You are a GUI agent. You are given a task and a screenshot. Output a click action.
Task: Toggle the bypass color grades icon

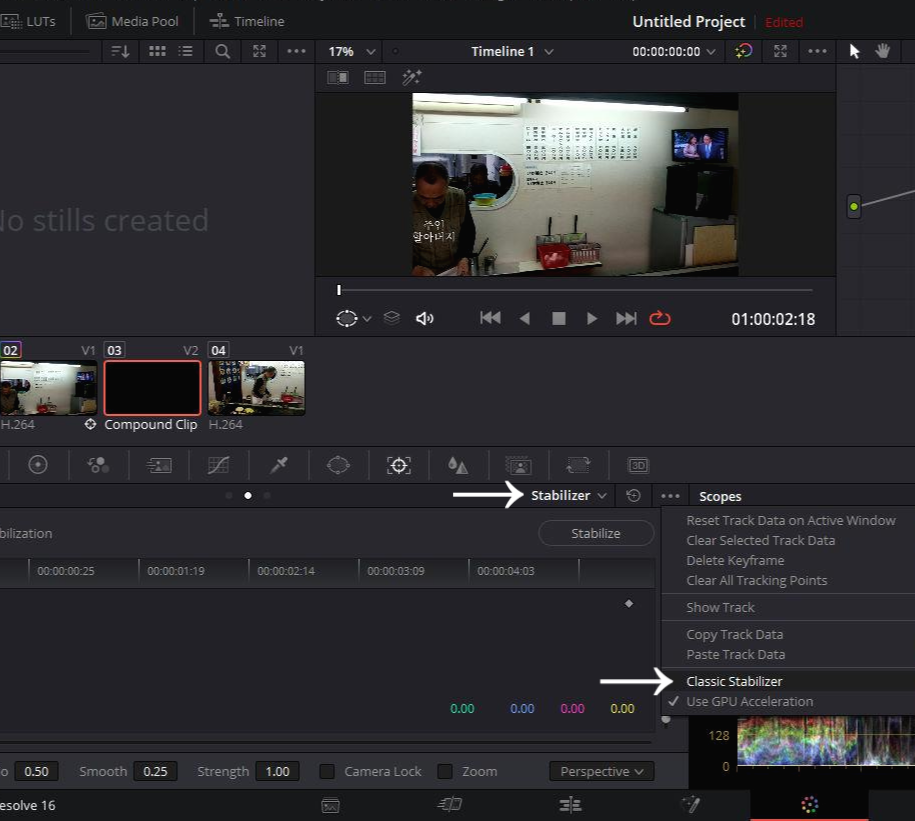pyautogui.click(x=743, y=51)
